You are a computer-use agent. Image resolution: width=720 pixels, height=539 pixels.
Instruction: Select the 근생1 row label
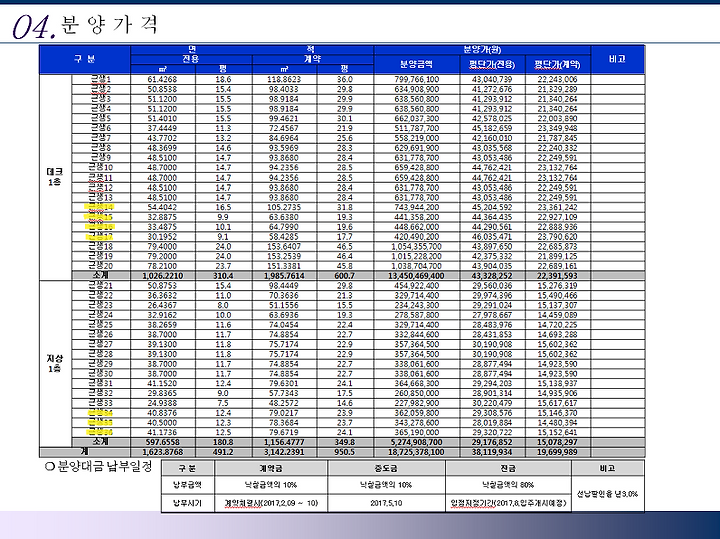point(101,79)
